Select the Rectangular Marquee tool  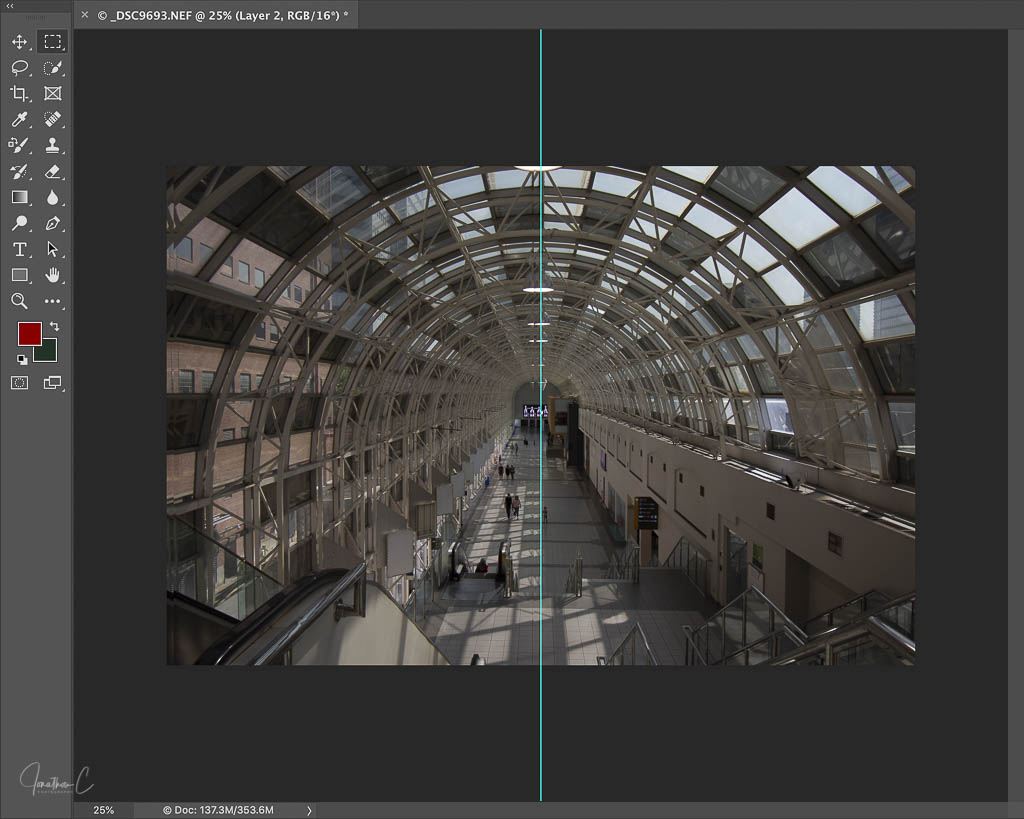point(53,42)
